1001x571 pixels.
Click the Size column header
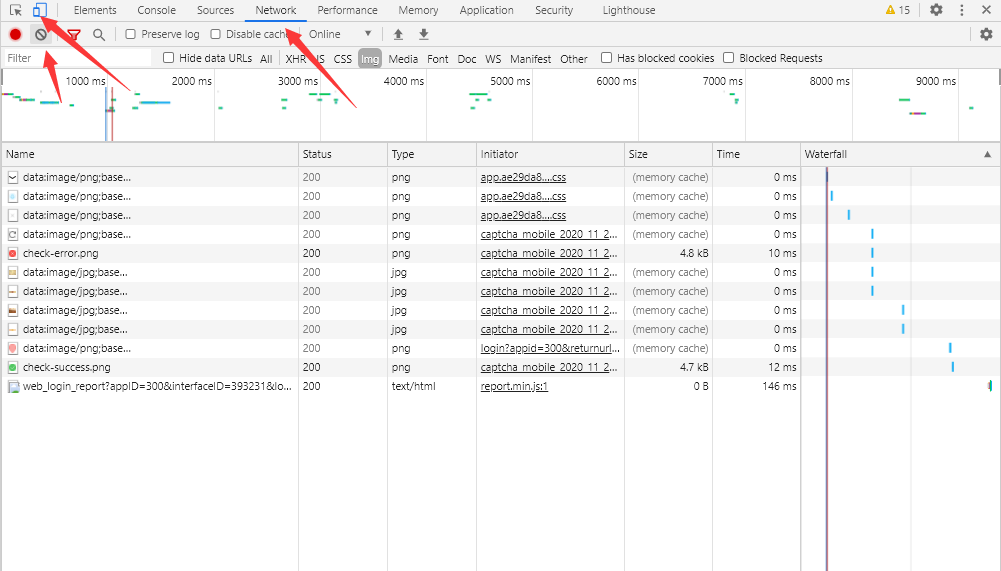pyautogui.click(x=638, y=154)
